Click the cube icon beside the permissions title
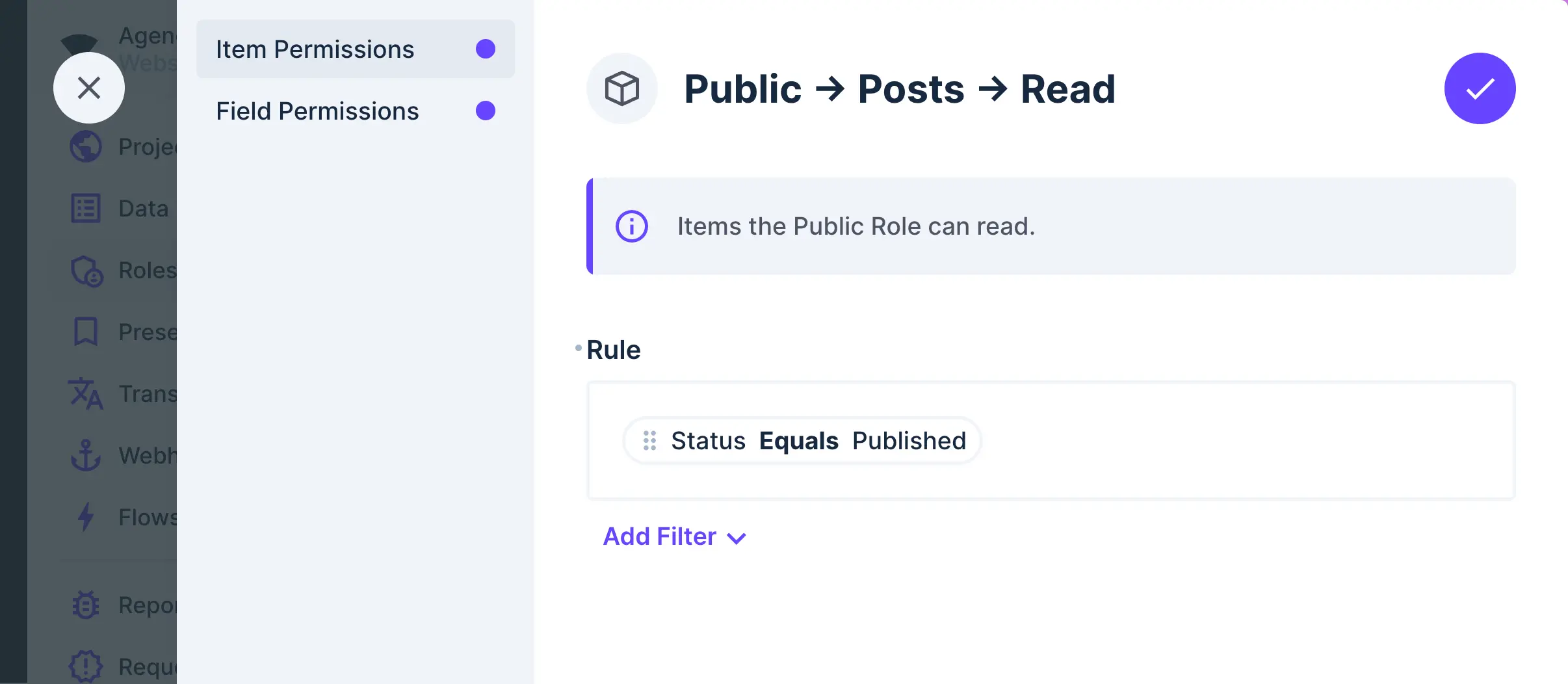This screenshot has height=684, width=1568. pyautogui.click(x=621, y=88)
